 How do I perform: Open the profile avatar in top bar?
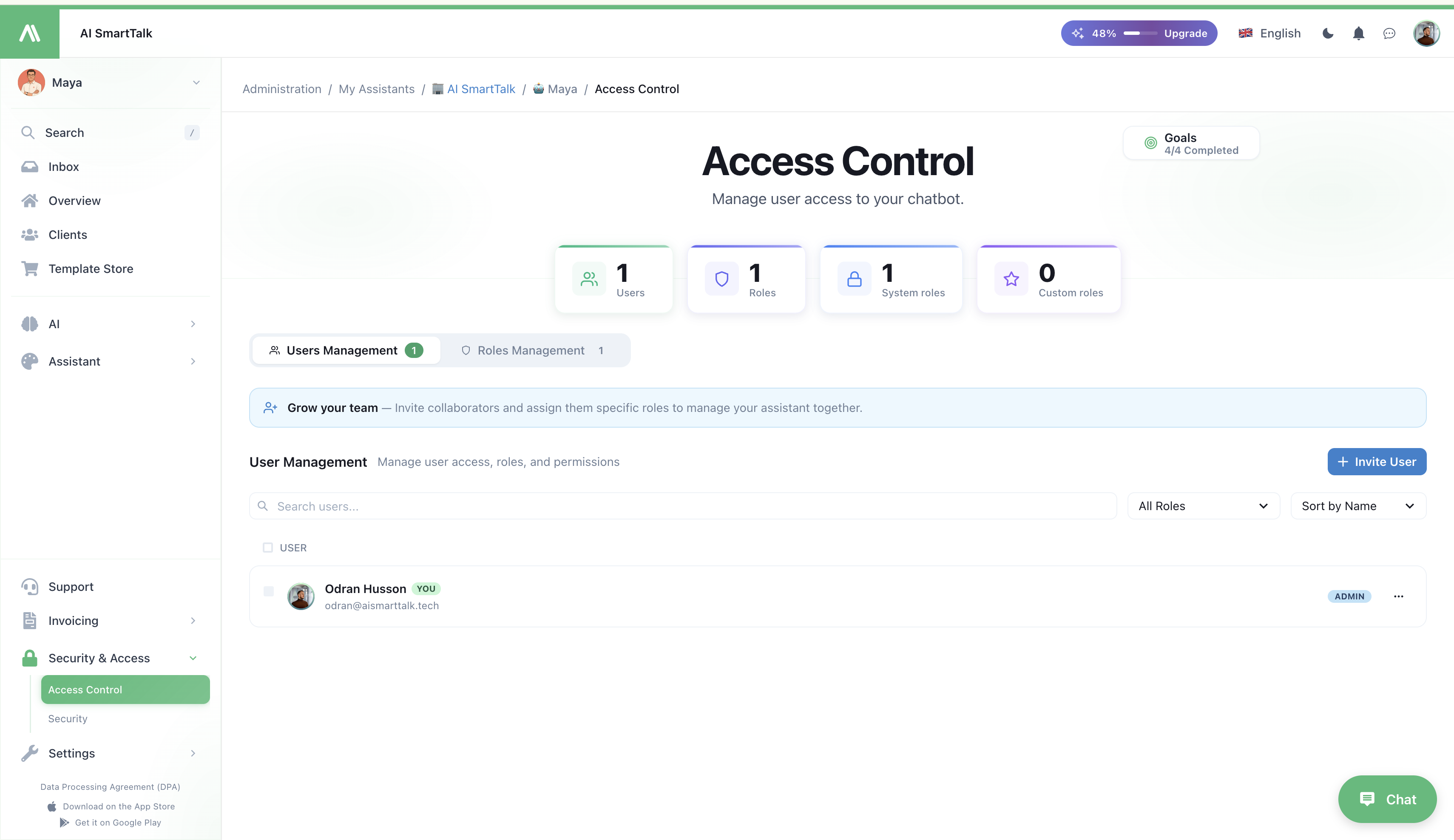(1426, 34)
